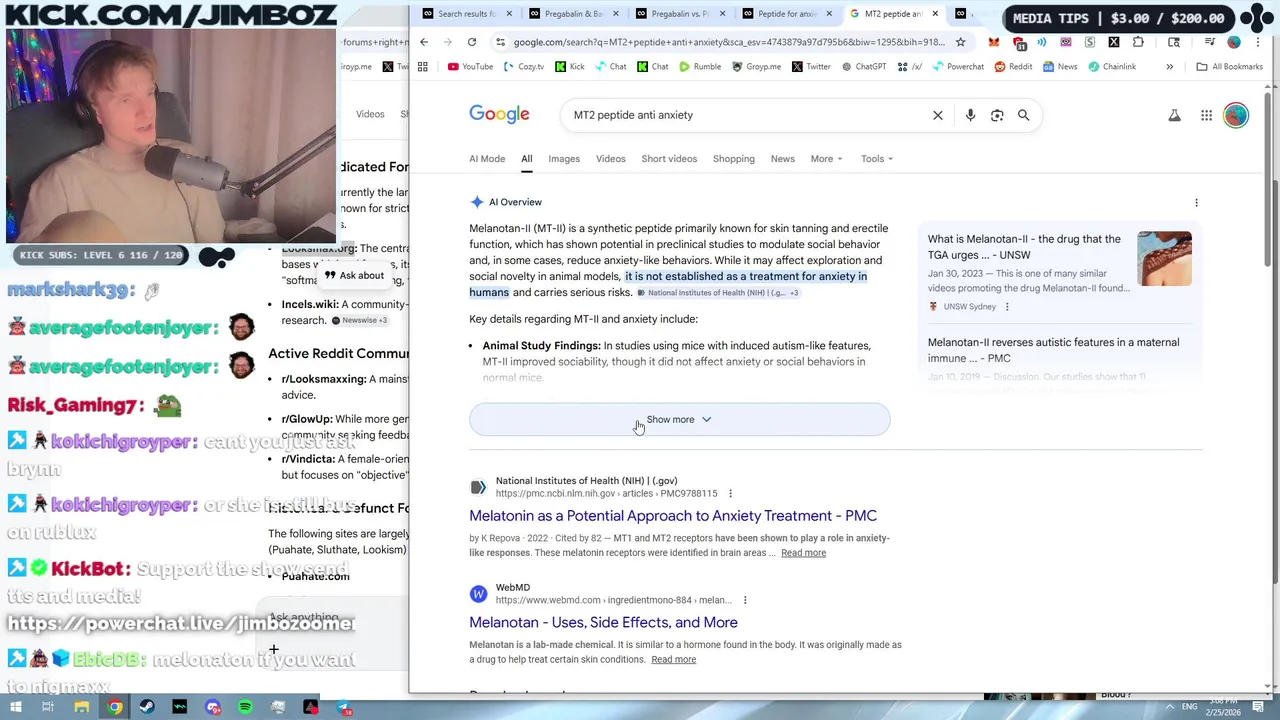The width and height of the screenshot is (1280, 720).
Task: Click the Chrome address bar URL
Action: click(728, 42)
